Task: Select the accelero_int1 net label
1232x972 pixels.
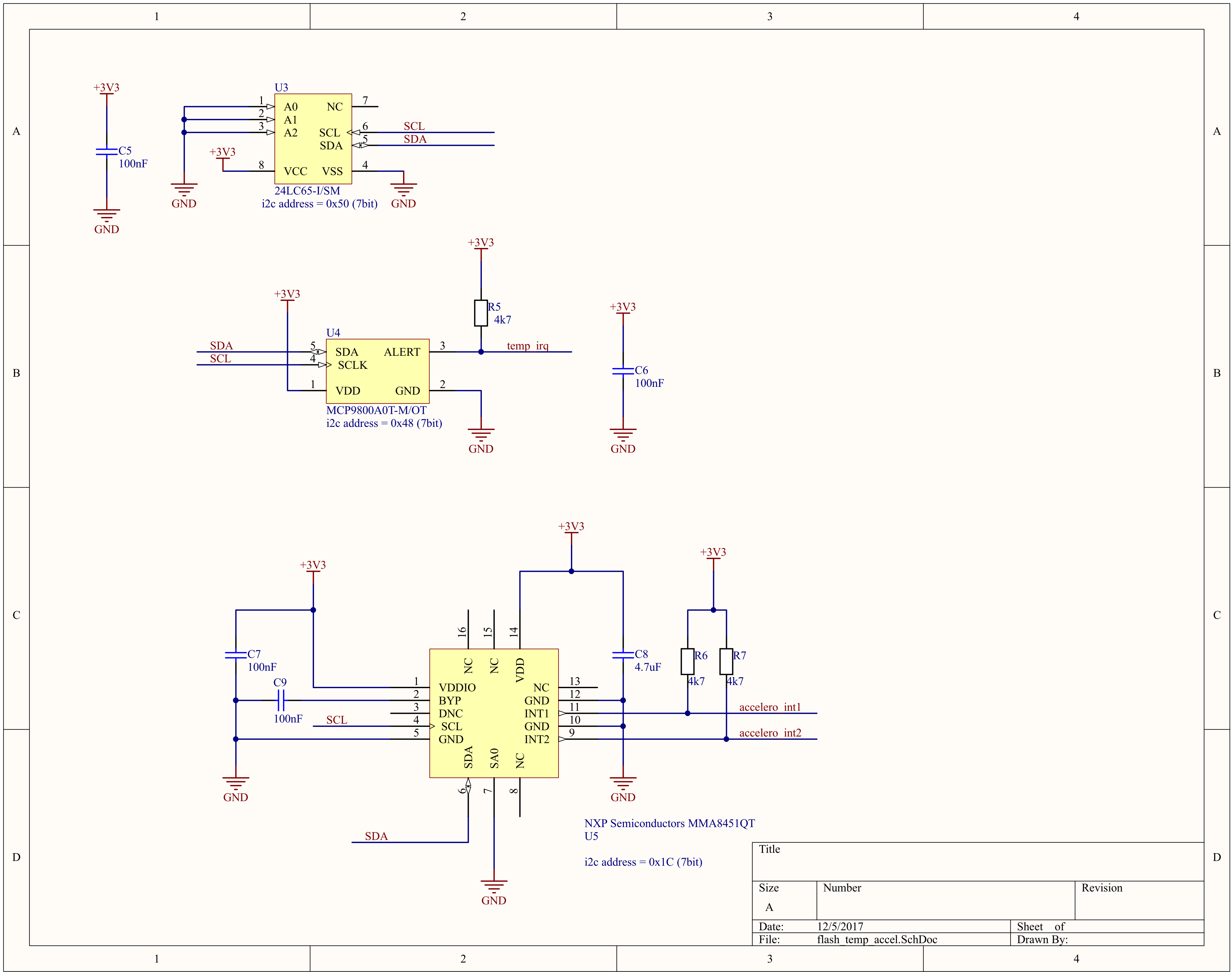Action: [x=770, y=707]
